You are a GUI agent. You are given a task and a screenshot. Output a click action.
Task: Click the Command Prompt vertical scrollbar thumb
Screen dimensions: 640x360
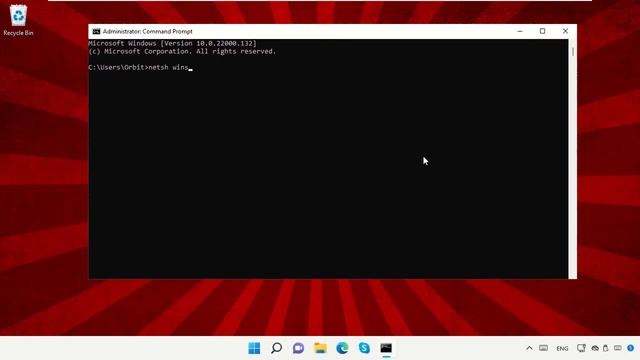coord(573,52)
